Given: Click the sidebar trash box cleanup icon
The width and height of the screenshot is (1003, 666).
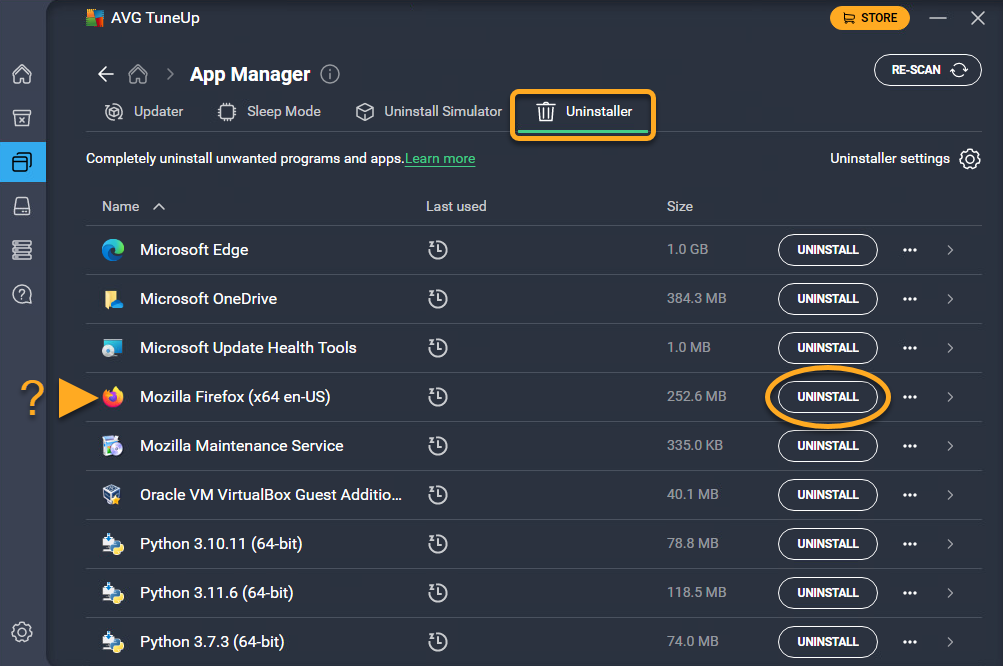Looking at the screenshot, I should 22,118.
